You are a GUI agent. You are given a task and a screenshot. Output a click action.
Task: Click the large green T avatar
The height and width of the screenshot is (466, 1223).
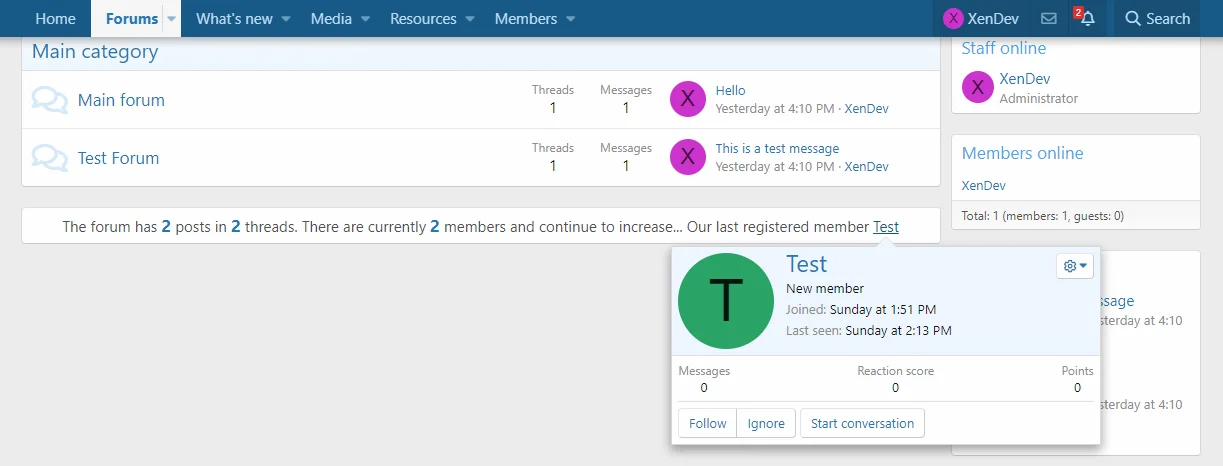point(725,302)
